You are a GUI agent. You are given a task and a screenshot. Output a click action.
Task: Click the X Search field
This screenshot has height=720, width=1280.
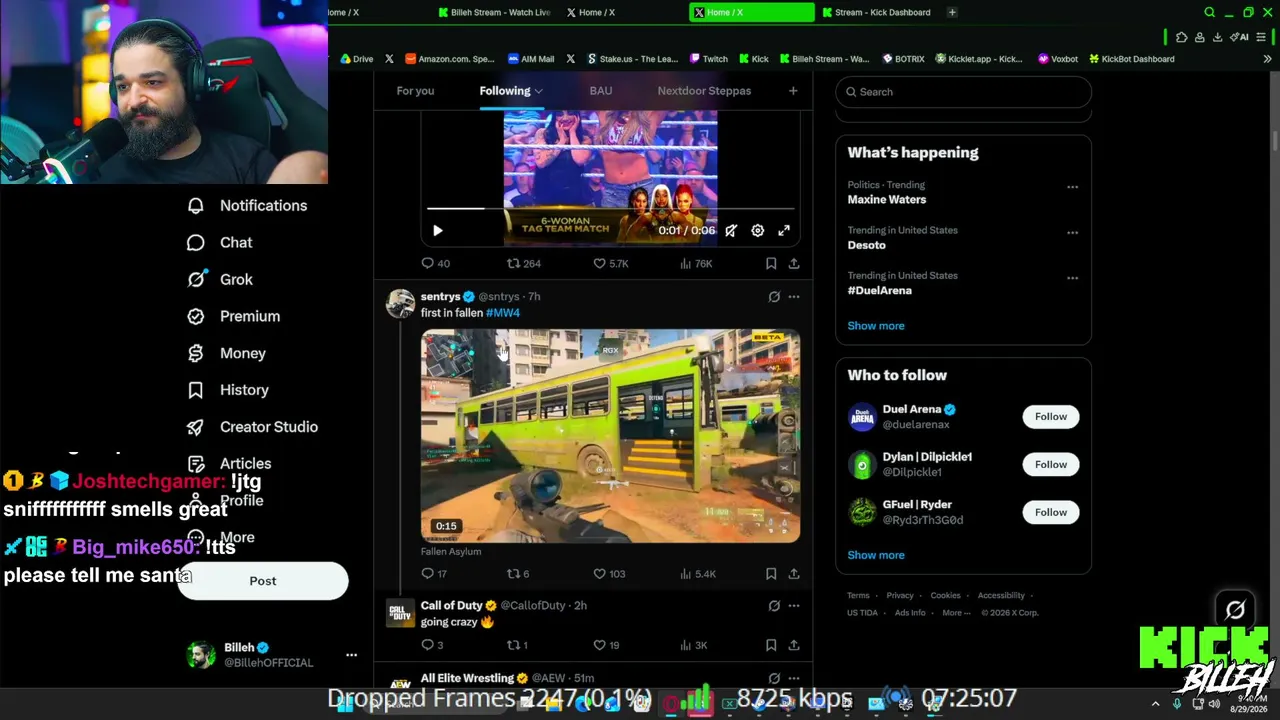963,92
